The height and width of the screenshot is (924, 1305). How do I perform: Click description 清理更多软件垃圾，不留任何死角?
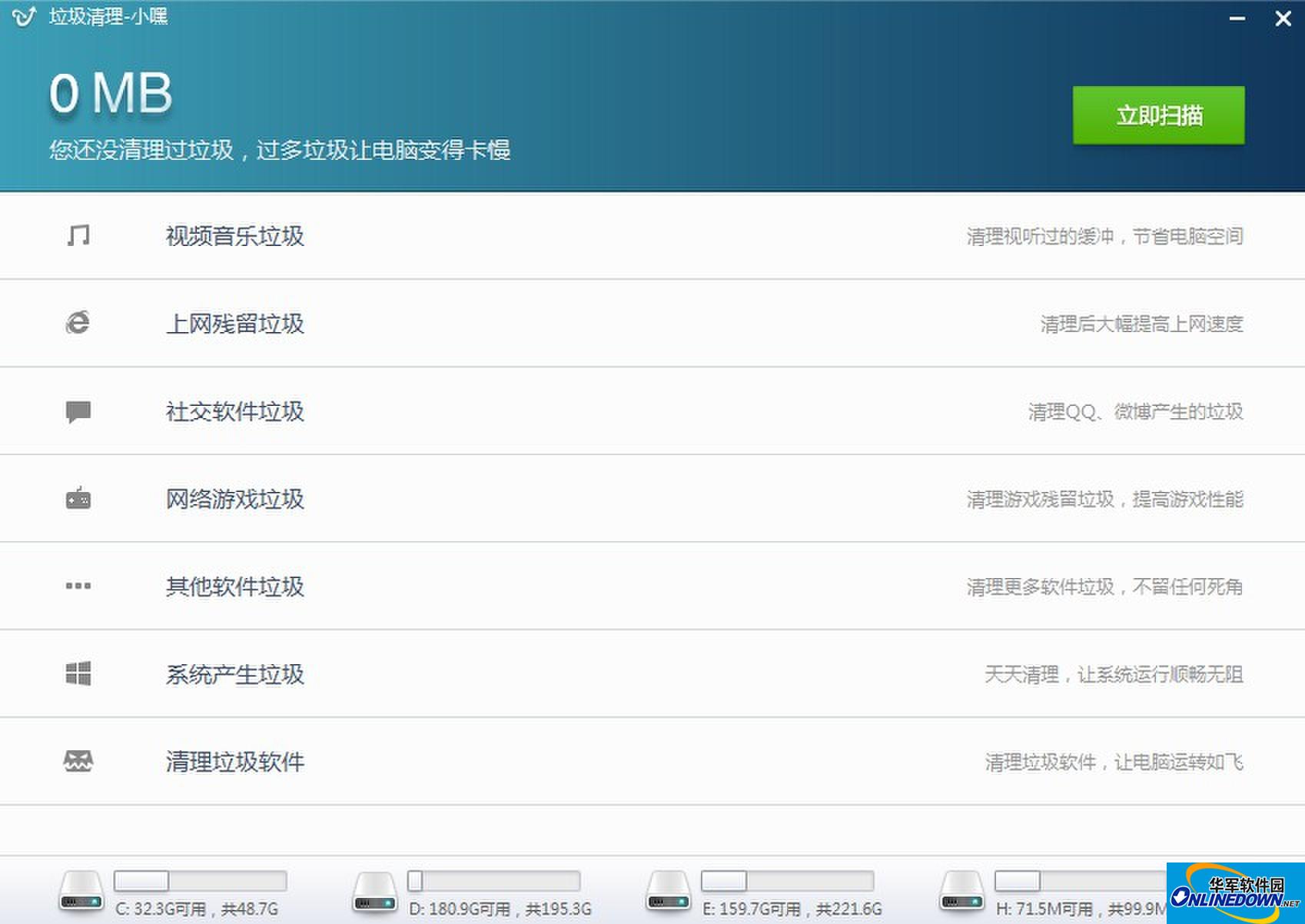click(1105, 587)
